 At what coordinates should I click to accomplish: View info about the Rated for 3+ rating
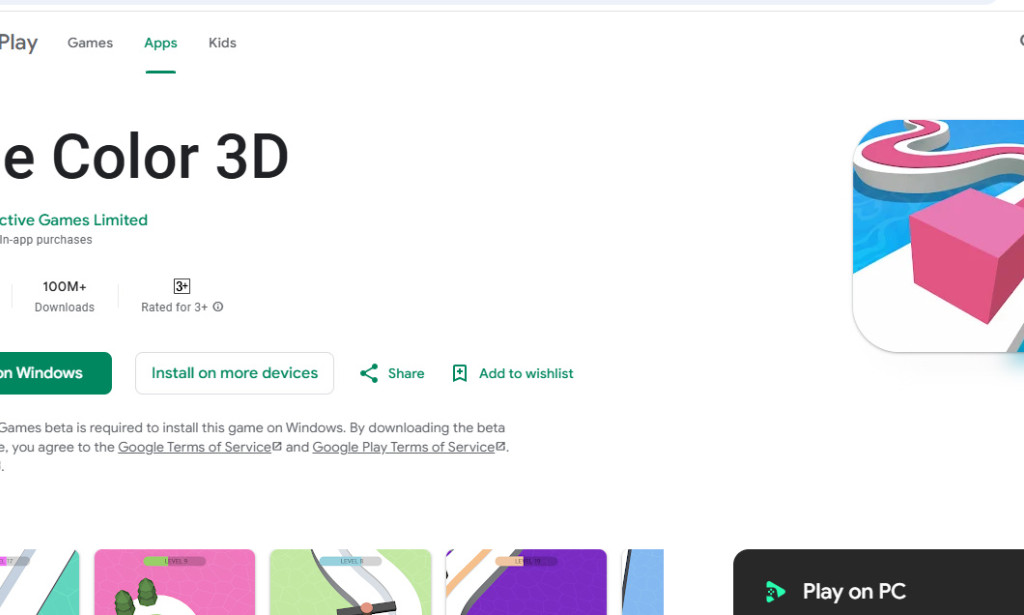[217, 307]
